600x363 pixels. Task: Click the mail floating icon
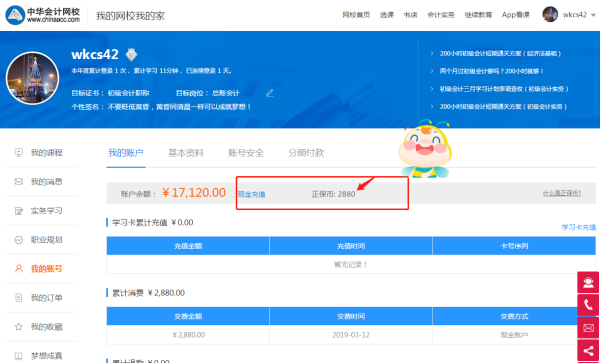pyautogui.click(x=588, y=328)
